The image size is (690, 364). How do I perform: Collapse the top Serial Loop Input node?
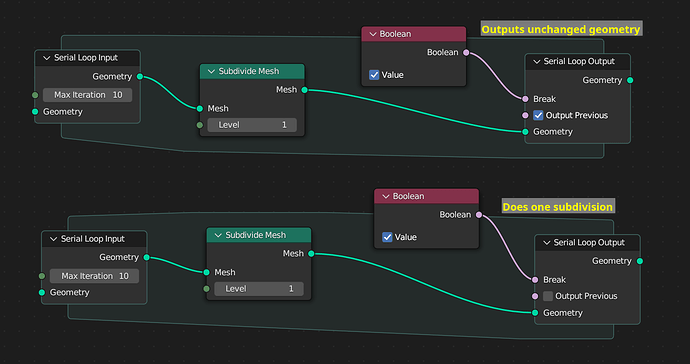tap(47, 58)
